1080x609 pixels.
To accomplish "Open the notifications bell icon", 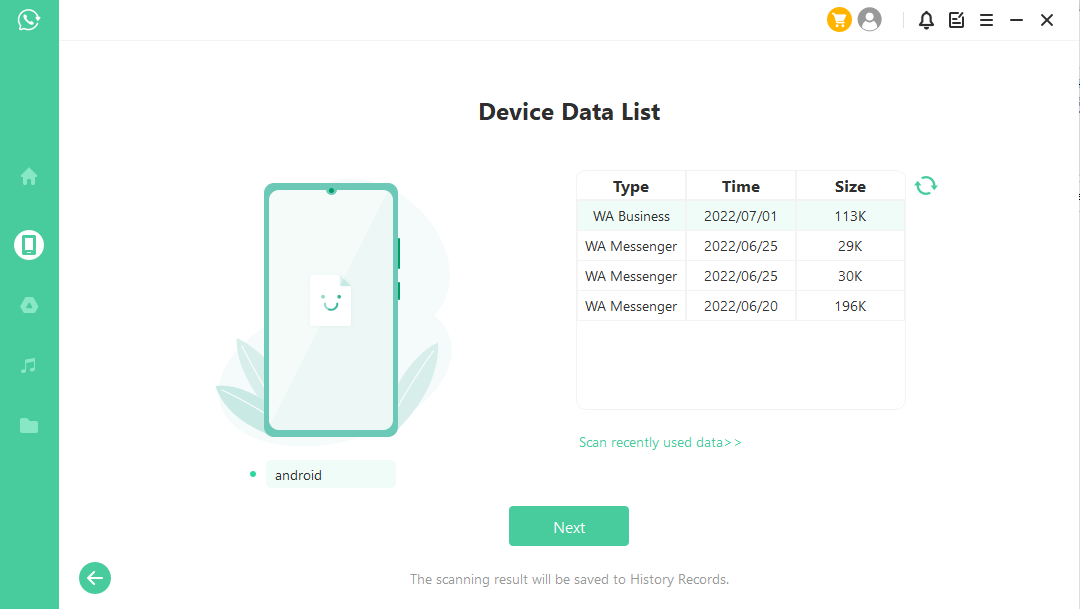I will (x=926, y=20).
